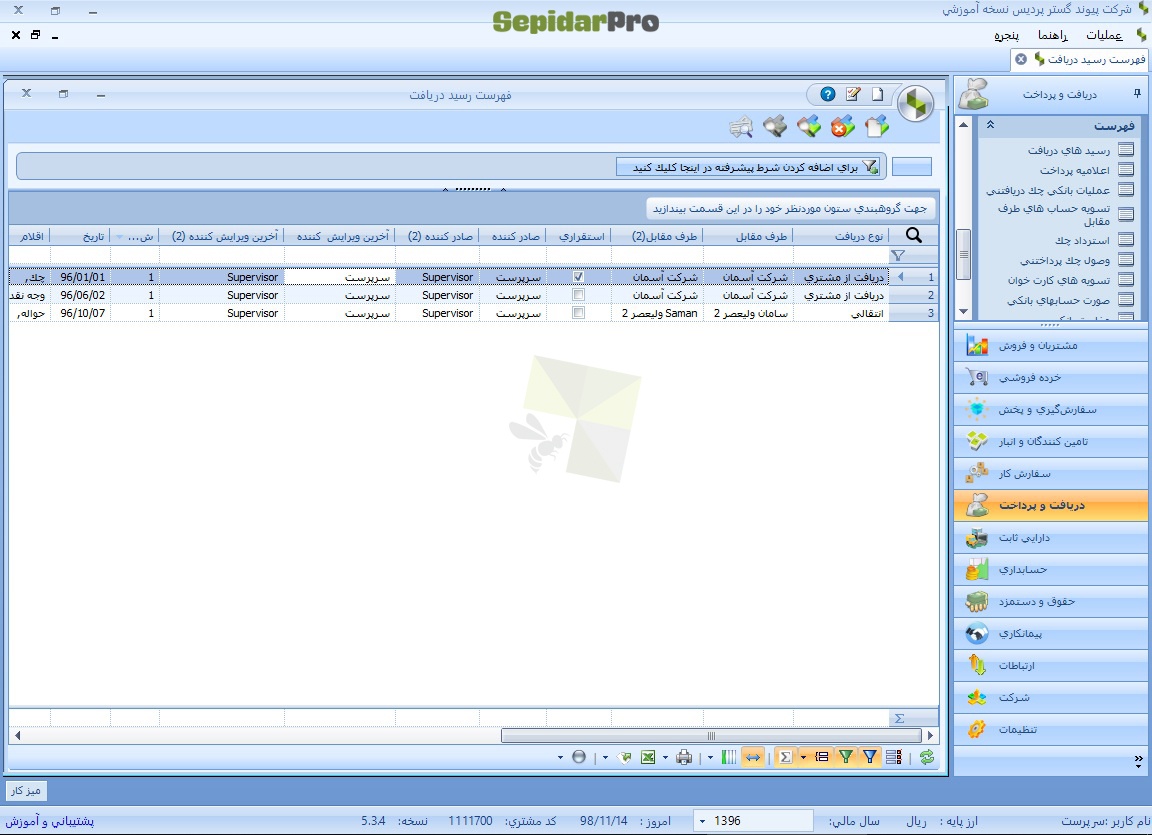The image size is (1152, 835).
Task: View the receipt with the colored magnifier icon
Action: pos(809,127)
